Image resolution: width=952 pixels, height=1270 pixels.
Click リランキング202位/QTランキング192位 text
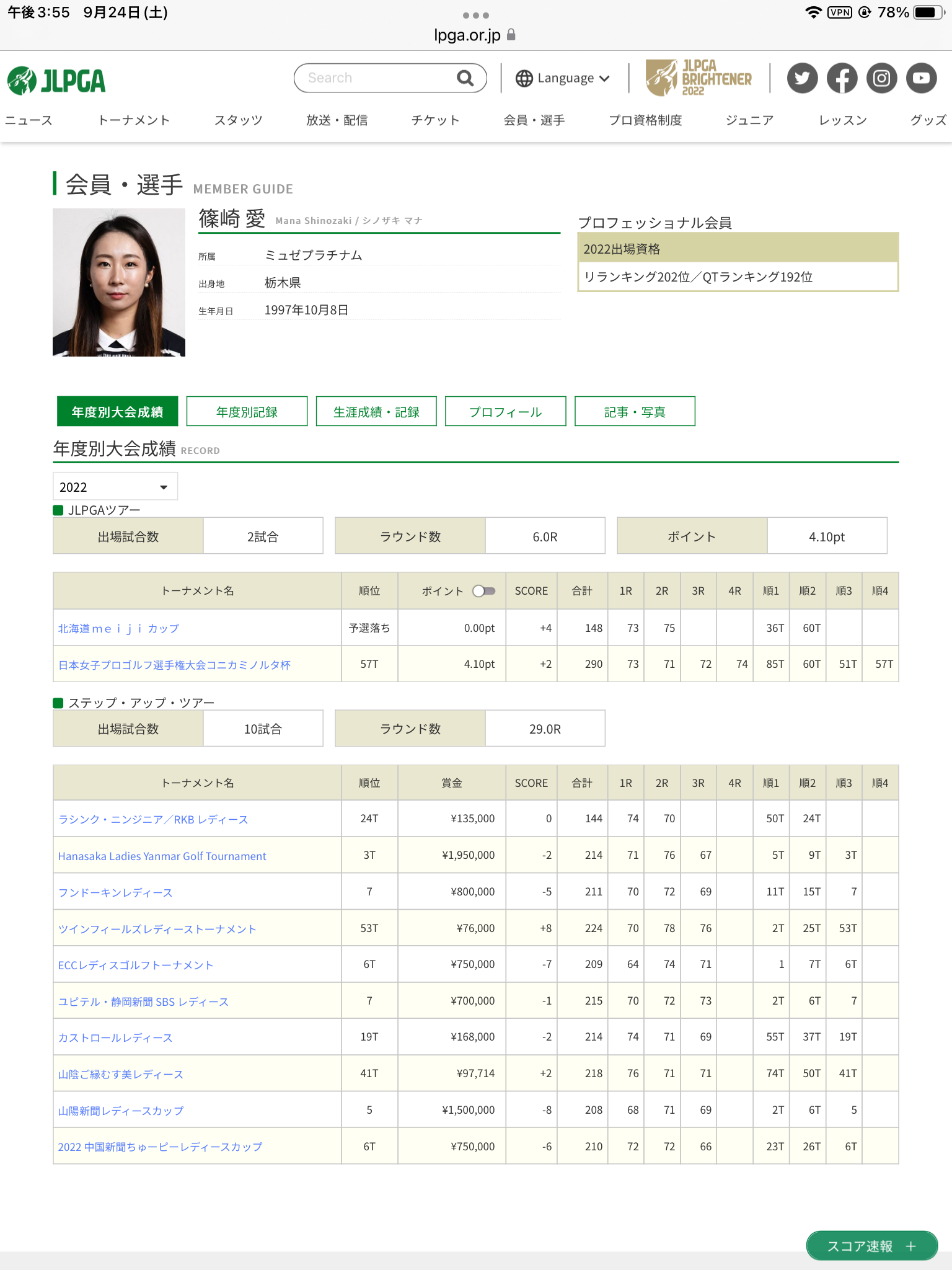pos(698,277)
